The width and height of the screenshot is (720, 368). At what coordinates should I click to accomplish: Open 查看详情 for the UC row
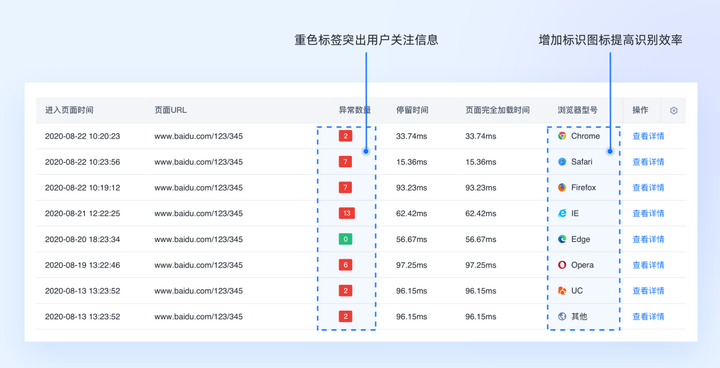coord(648,290)
